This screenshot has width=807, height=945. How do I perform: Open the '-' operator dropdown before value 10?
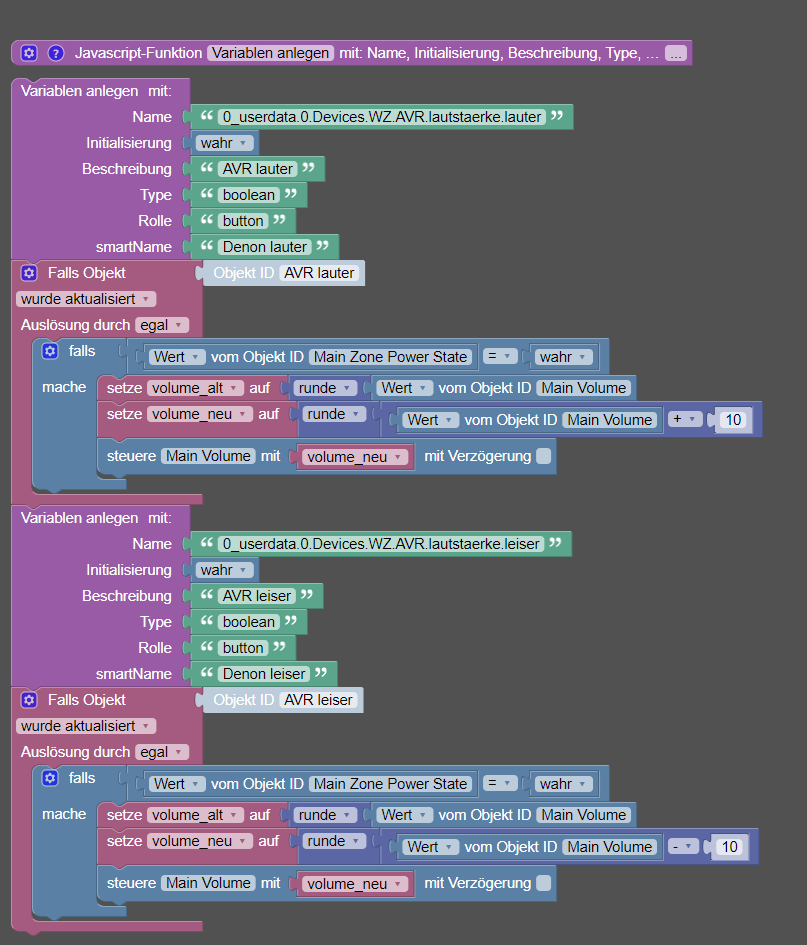[x=683, y=846]
